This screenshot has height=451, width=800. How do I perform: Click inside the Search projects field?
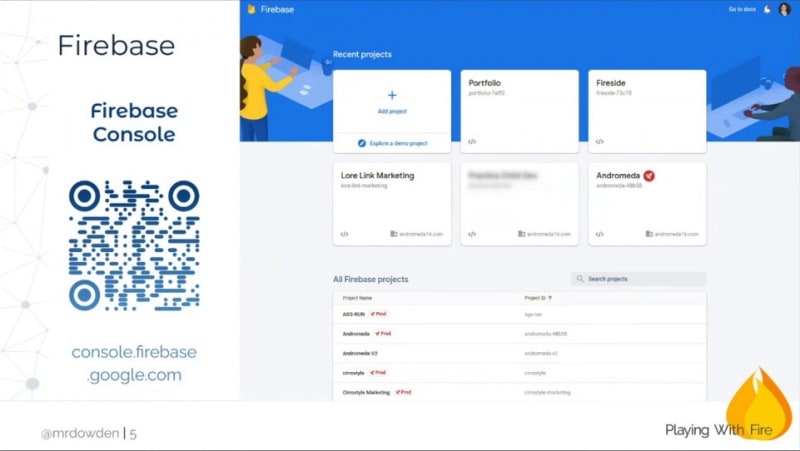pos(638,279)
